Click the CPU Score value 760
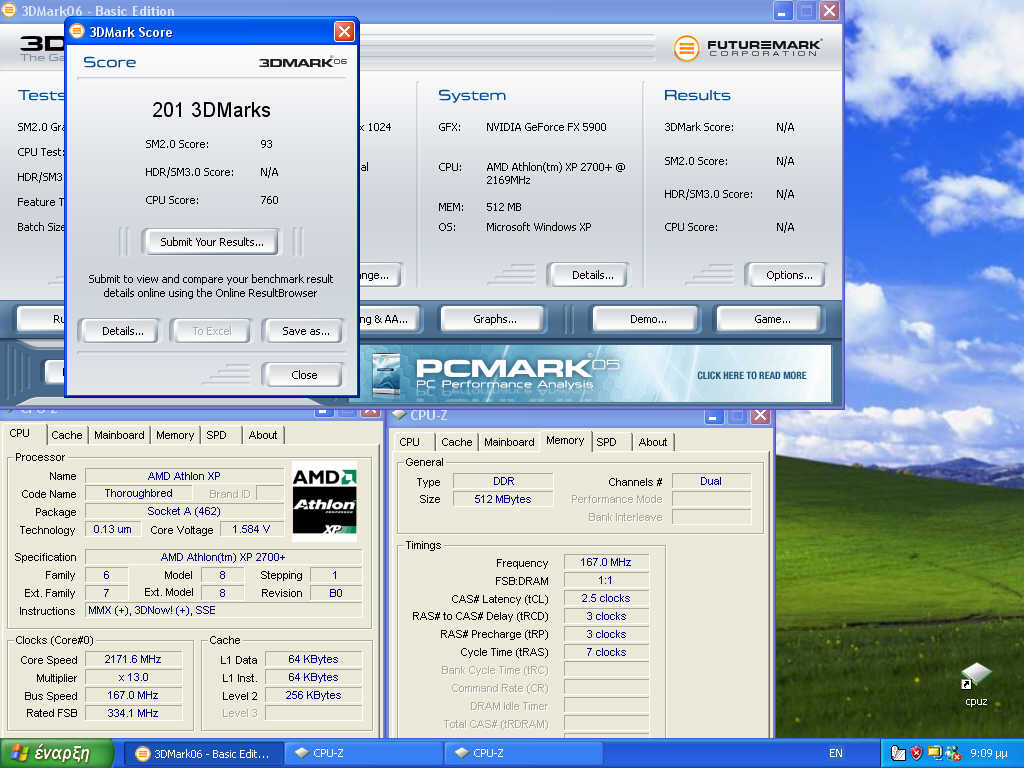 pos(269,200)
